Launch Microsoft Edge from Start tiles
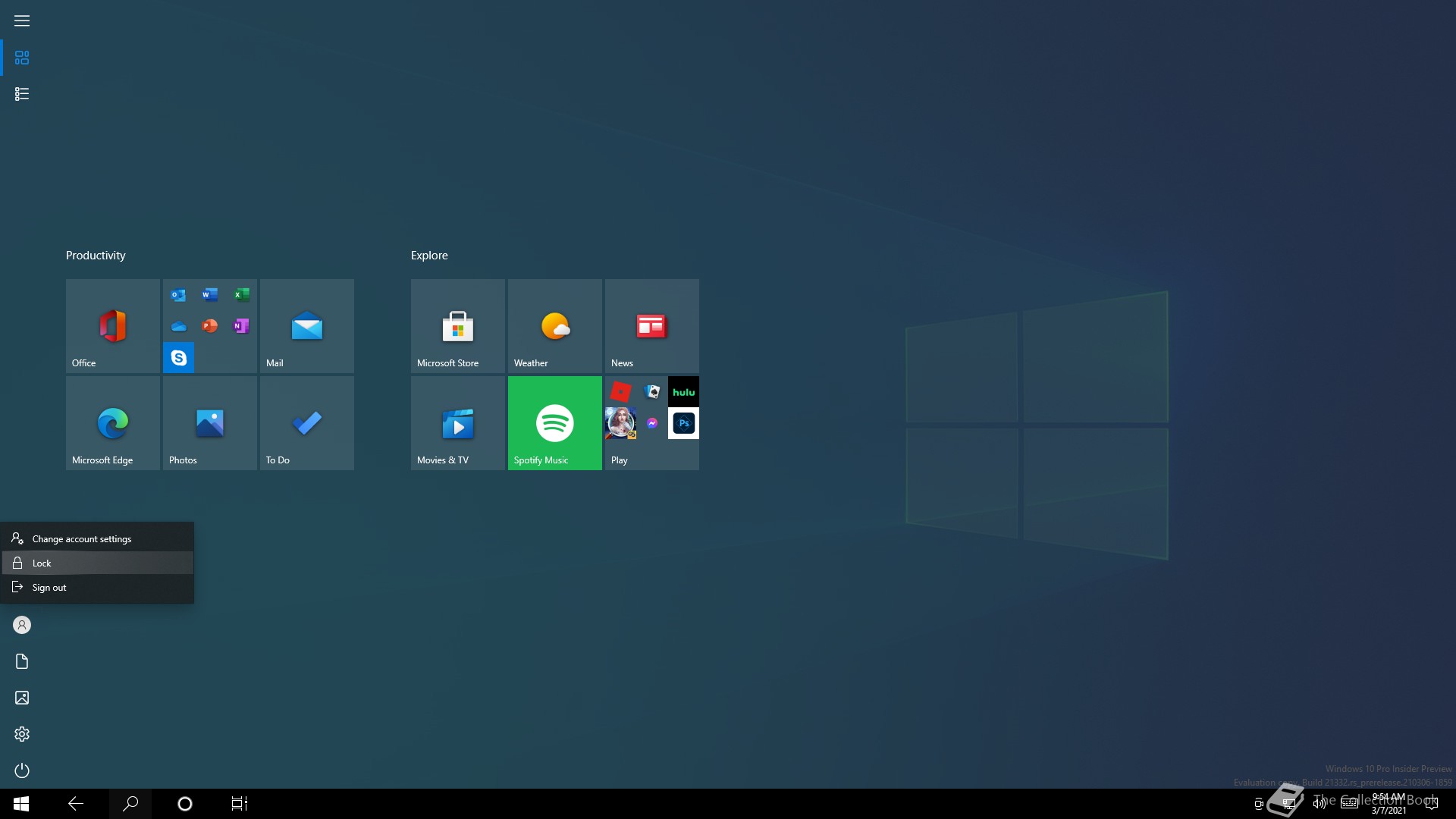 point(112,422)
